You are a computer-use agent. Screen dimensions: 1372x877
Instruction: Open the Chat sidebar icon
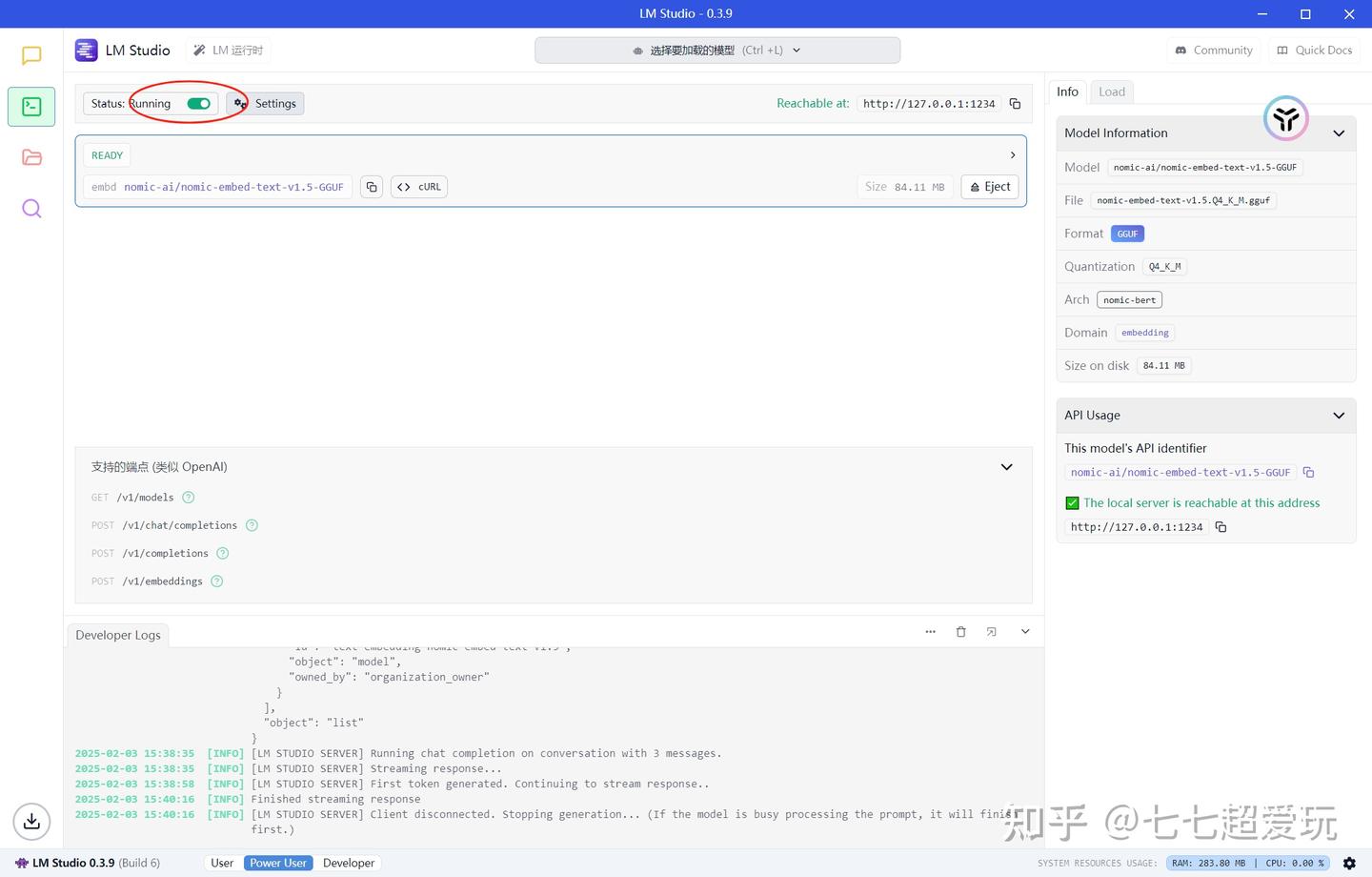31,54
